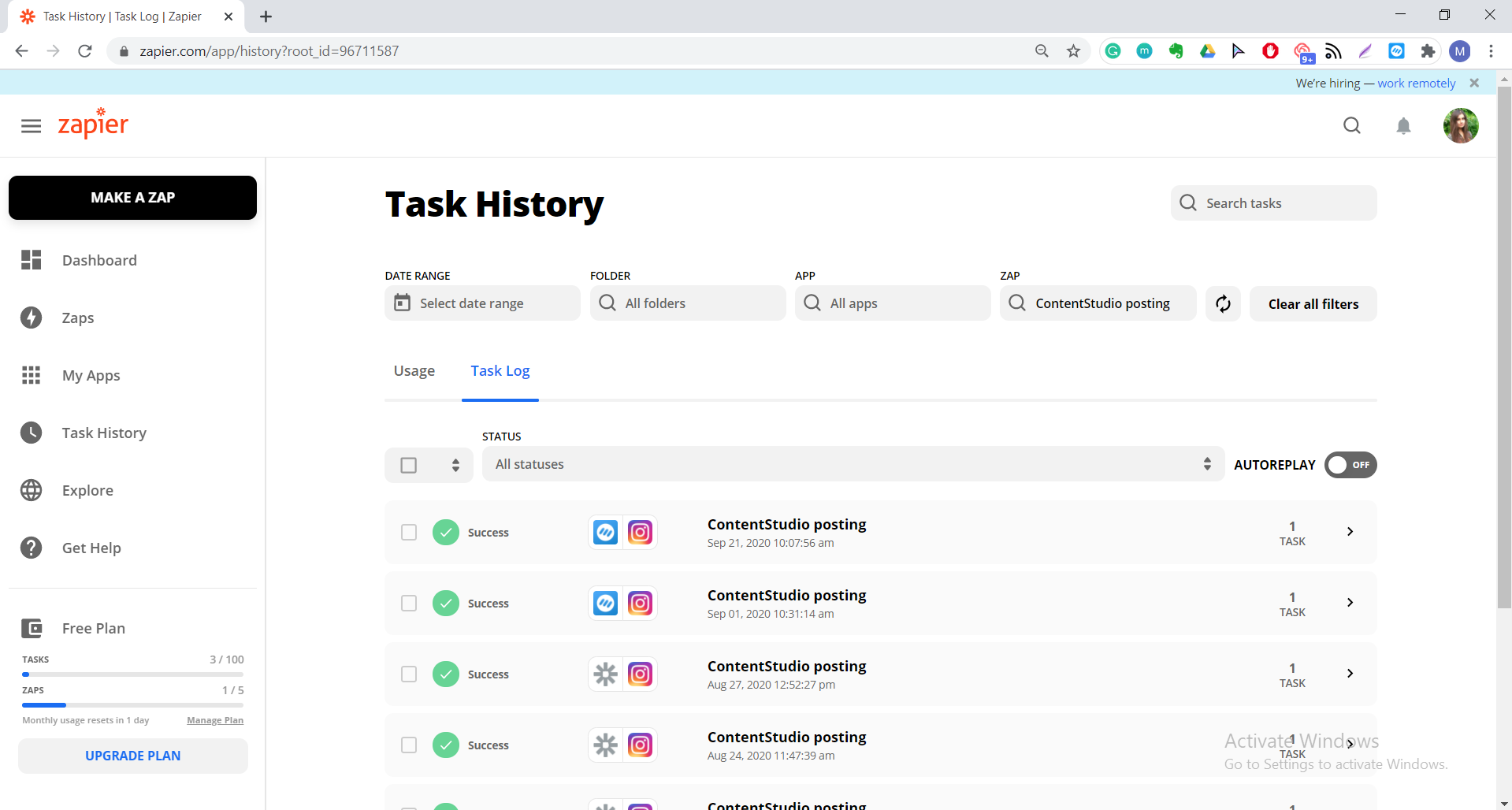The height and width of the screenshot is (810, 1512).
Task: Expand the Sep 01, 2020 task chevron
Action: (x=1350, y=603)
